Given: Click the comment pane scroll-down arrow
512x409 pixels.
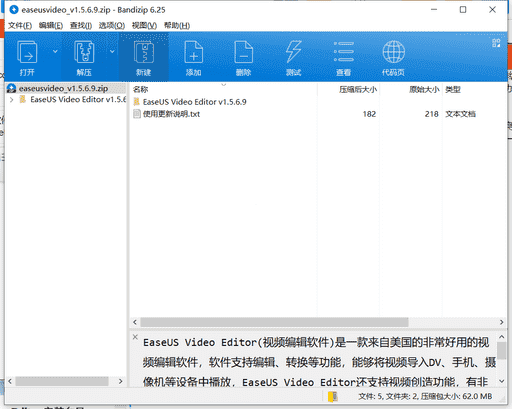Looking at the screenshot, I should pyautogui.click(x=502, y=381).
